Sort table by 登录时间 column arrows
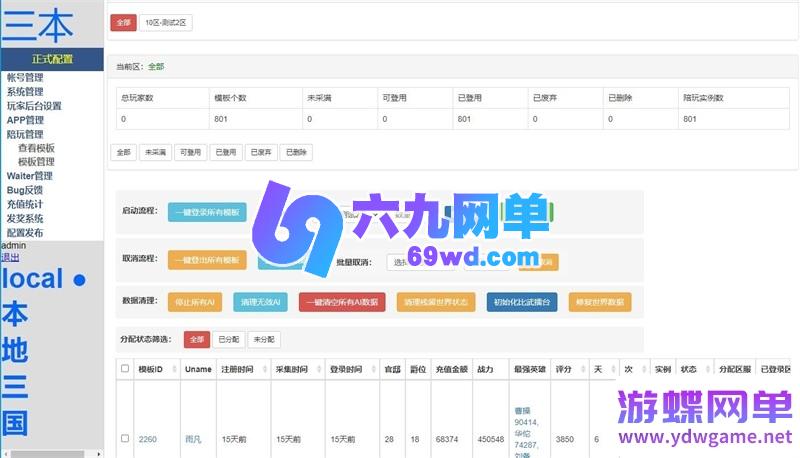The width and height of the screenshot is (800, 458). 373,369
